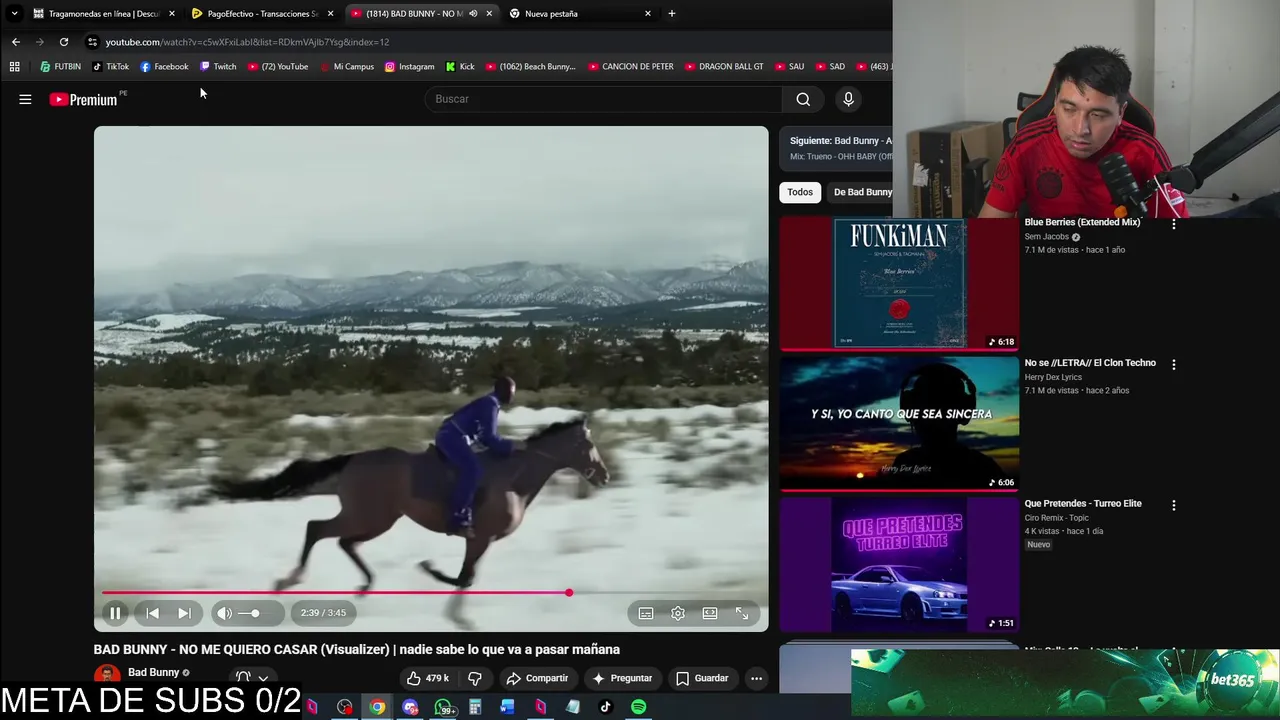Click the Que Pretendes - Turreo Elite title
Image resolution: width=1280 pixels, height=720 pixels.
click(1083, 503)
